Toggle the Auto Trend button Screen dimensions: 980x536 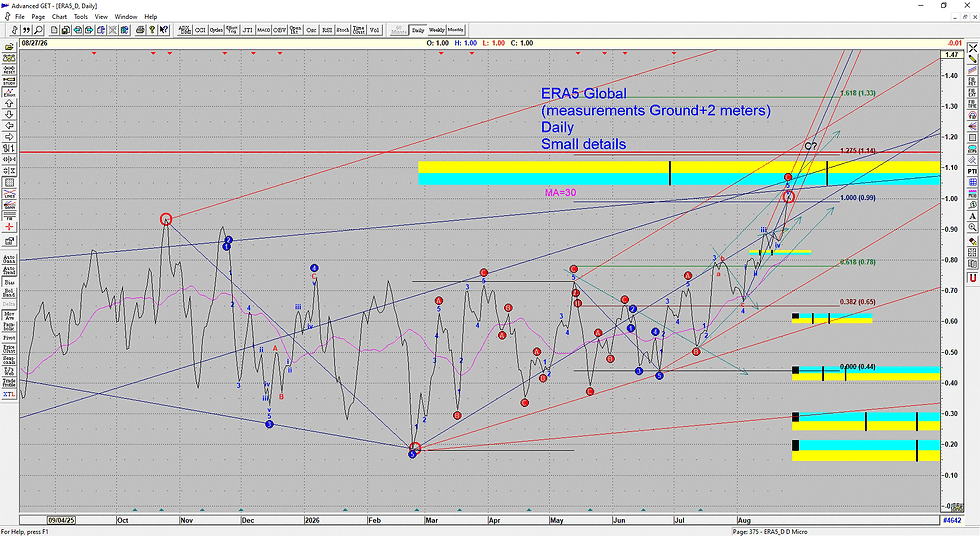9,270
